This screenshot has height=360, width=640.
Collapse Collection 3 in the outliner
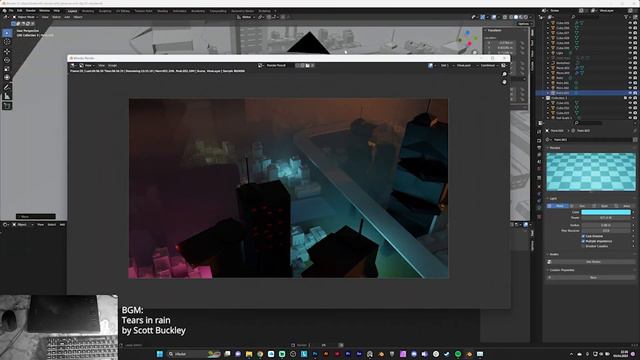tap(543, 98)
